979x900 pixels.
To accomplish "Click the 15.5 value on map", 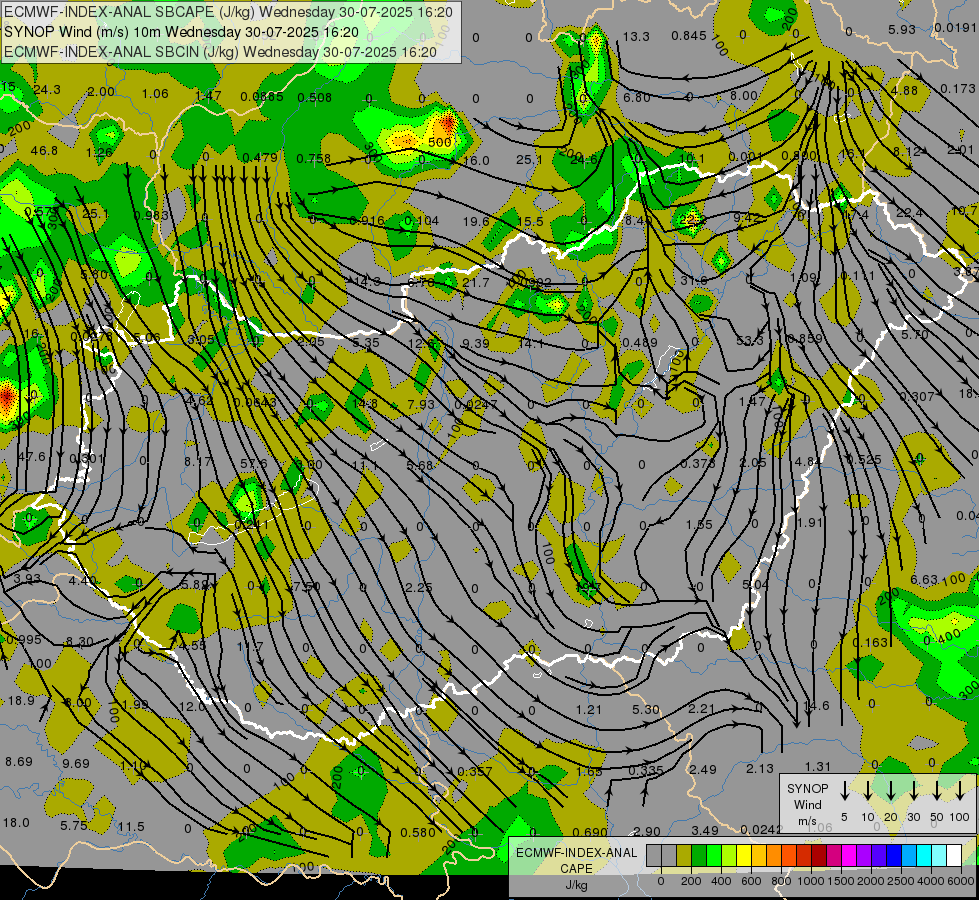I will 530,222.
